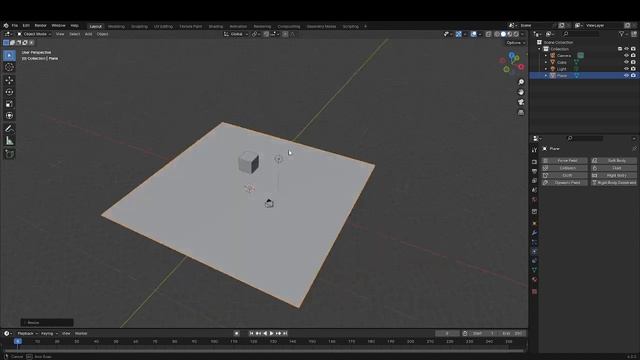The width and height of the screenshot is (640, 360).
Task: Open the Keying dropdown in timeline
Action: click(49, 333)
